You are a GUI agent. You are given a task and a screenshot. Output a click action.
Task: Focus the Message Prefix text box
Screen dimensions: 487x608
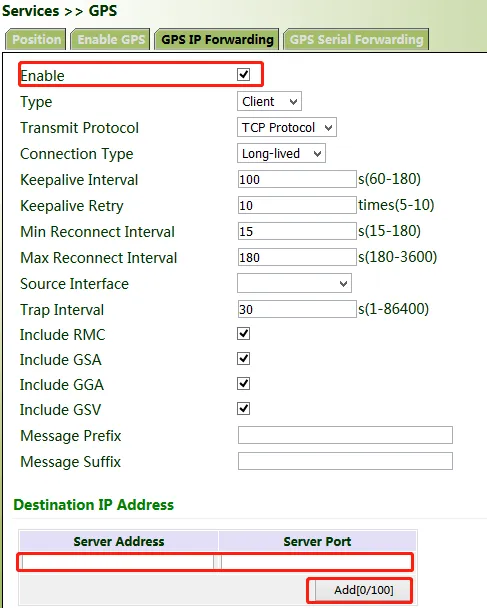pyautogui.click(x=345, y=435)
